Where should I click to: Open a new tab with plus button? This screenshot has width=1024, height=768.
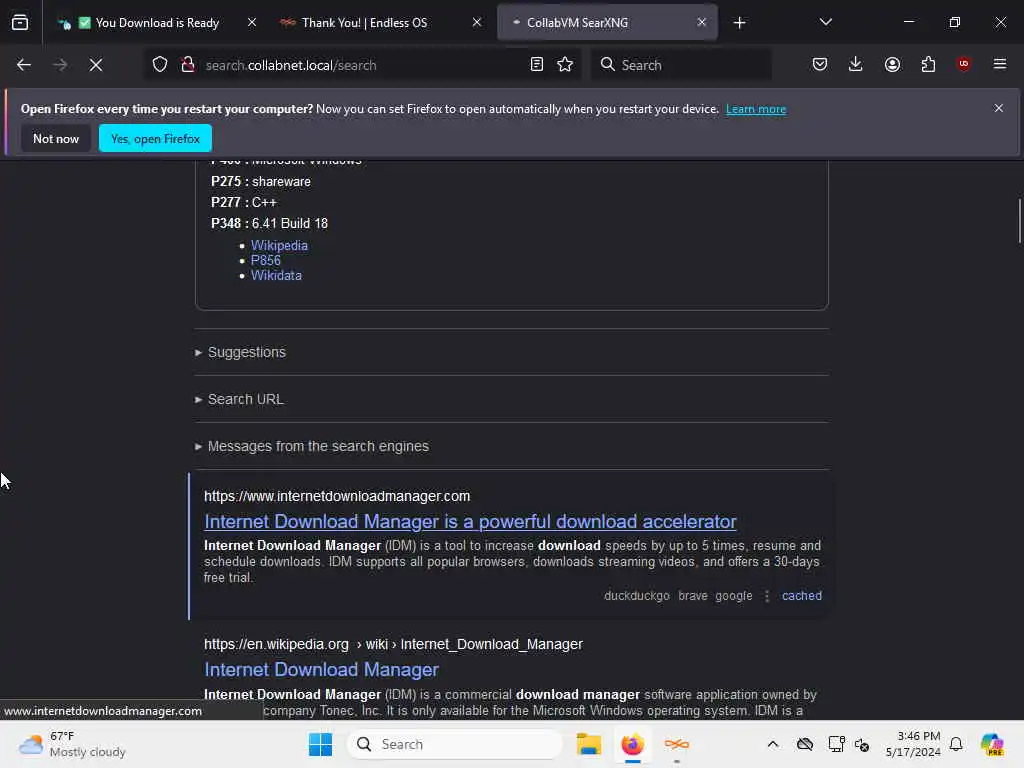[740, 23]
